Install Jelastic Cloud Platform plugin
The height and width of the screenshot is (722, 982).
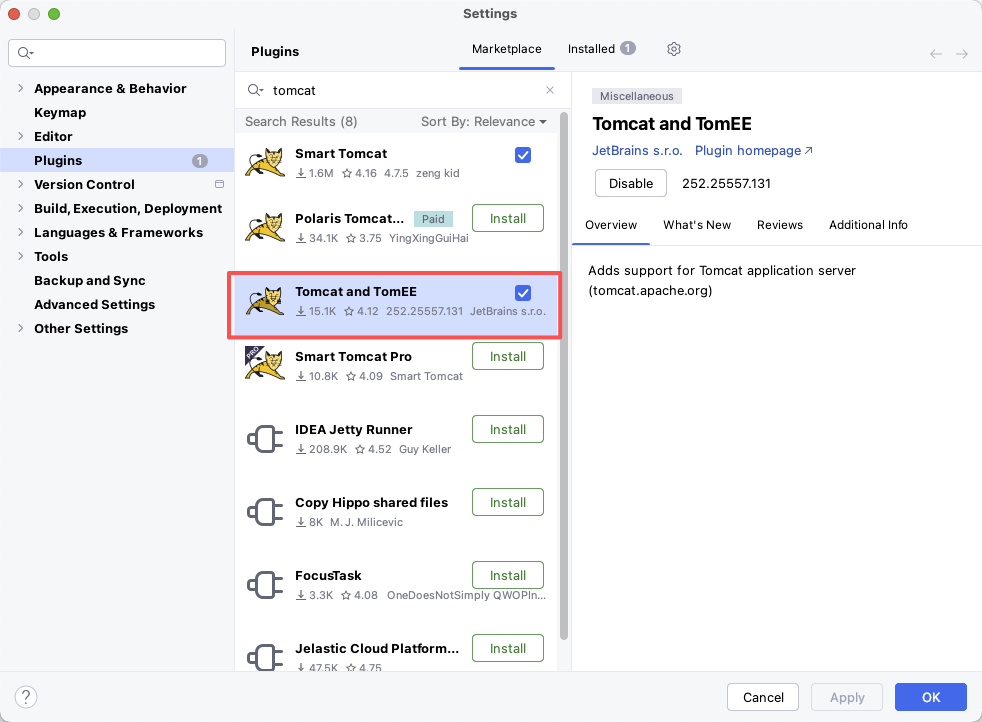508,649
